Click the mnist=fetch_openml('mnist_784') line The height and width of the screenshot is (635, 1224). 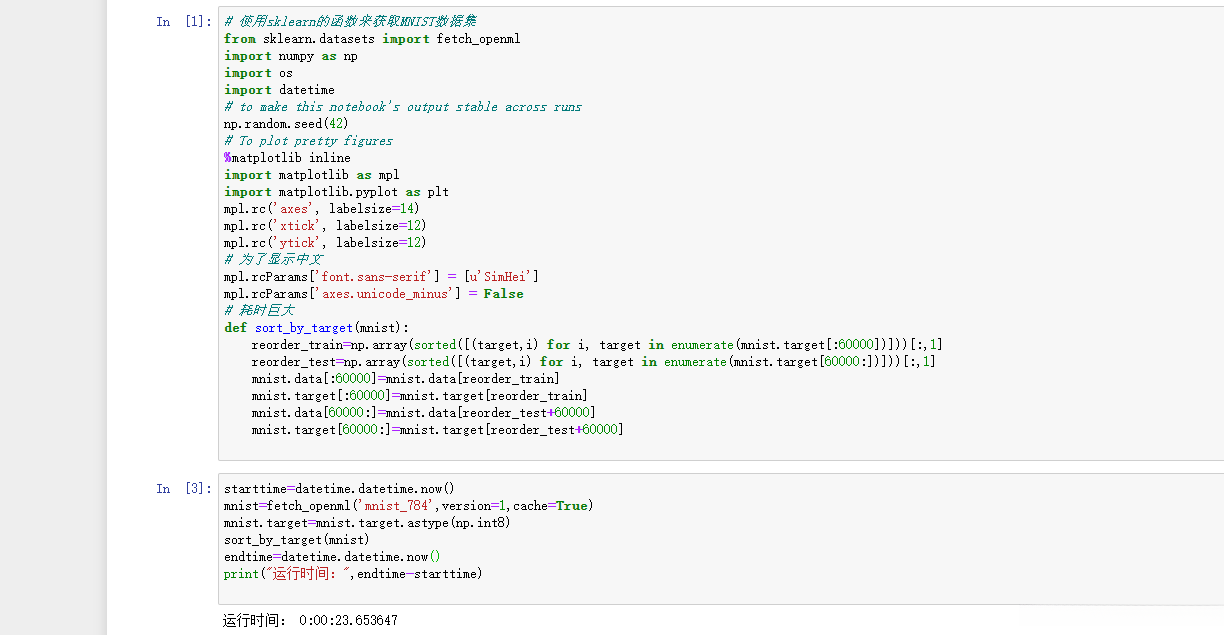point(408,506)
